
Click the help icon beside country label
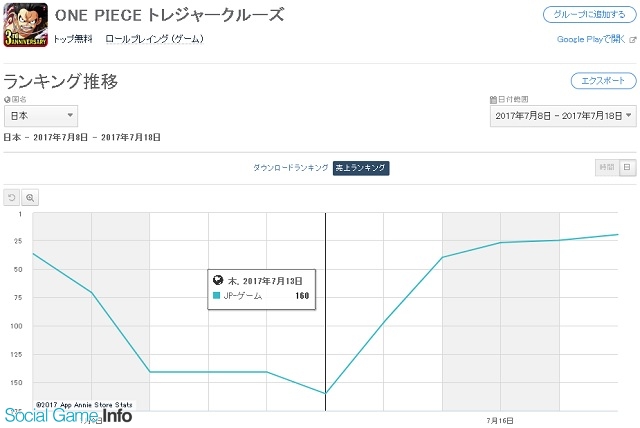(7, 100)
